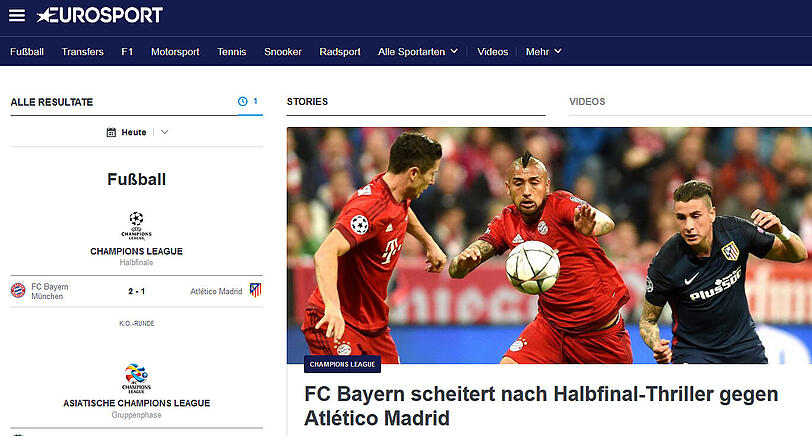Screen dimensions: 812x436
Task: Open the Videos nav item
Action: (492, 52)
